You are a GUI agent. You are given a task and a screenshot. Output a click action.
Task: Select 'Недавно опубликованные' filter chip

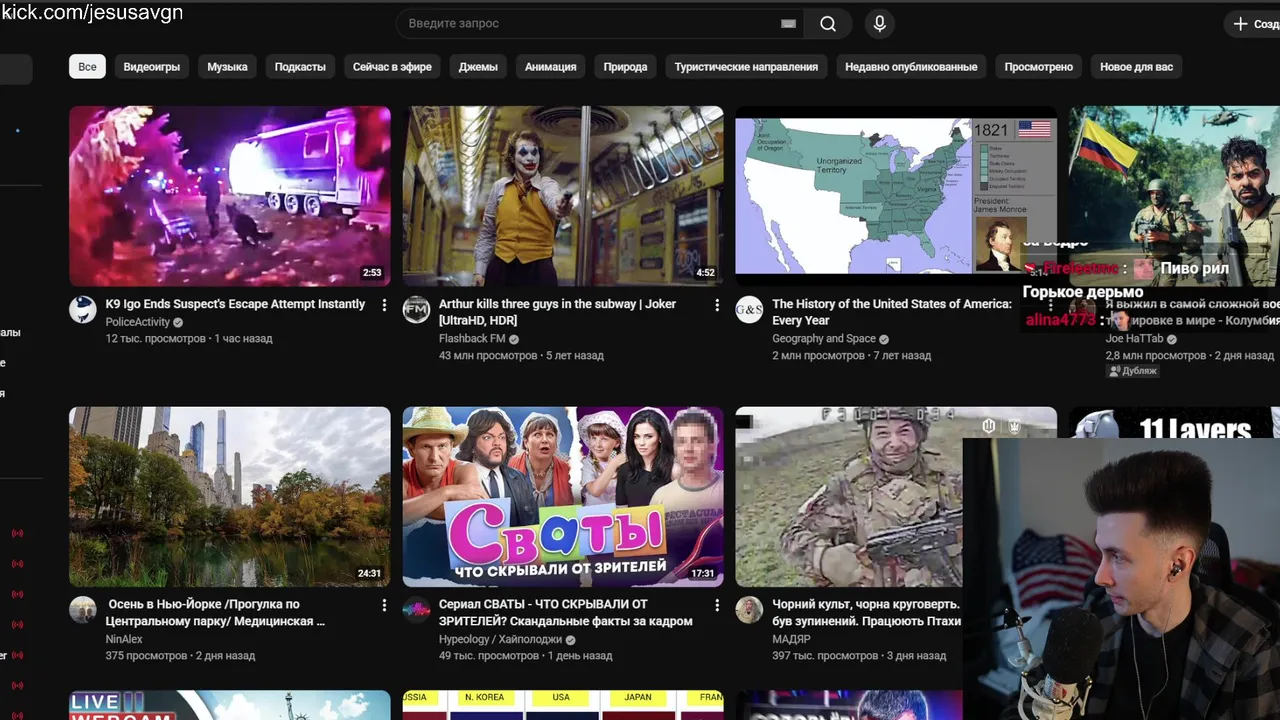(911, 67)
